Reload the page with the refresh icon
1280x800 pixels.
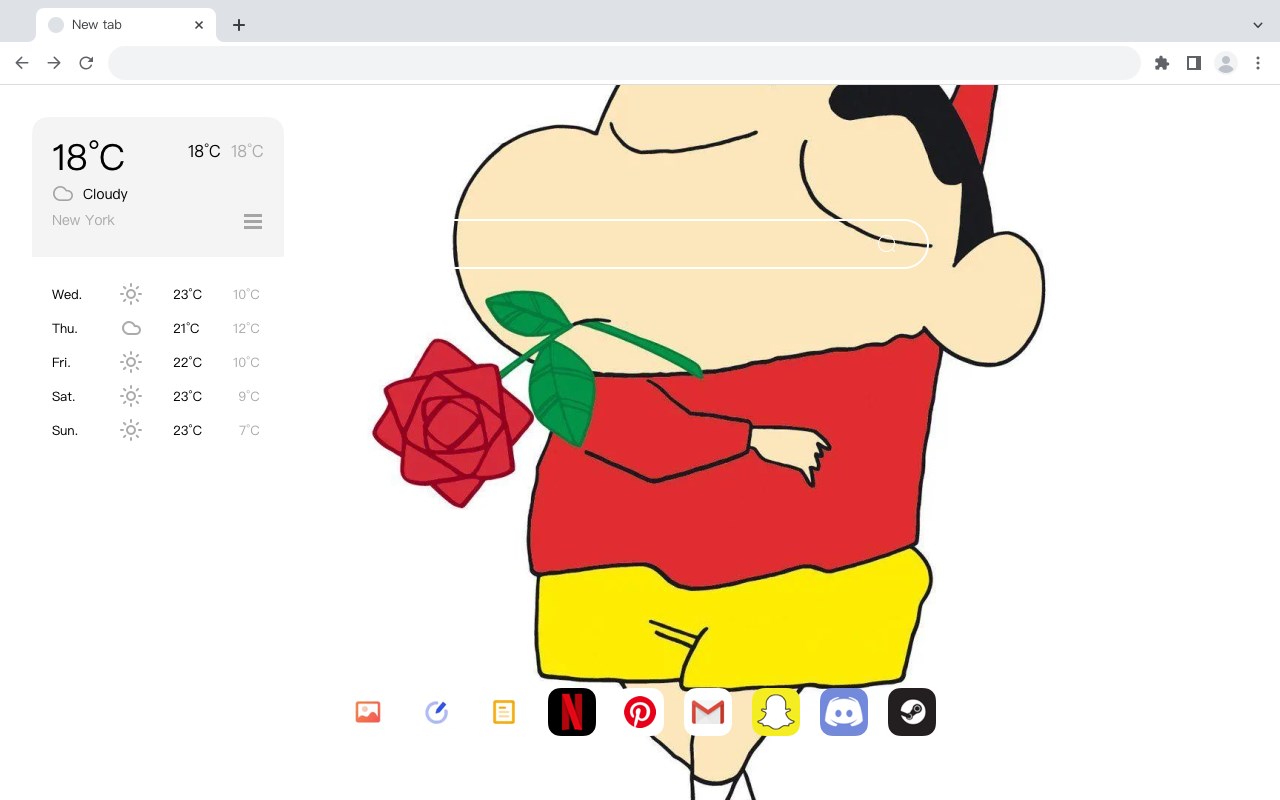pos(86,63)
